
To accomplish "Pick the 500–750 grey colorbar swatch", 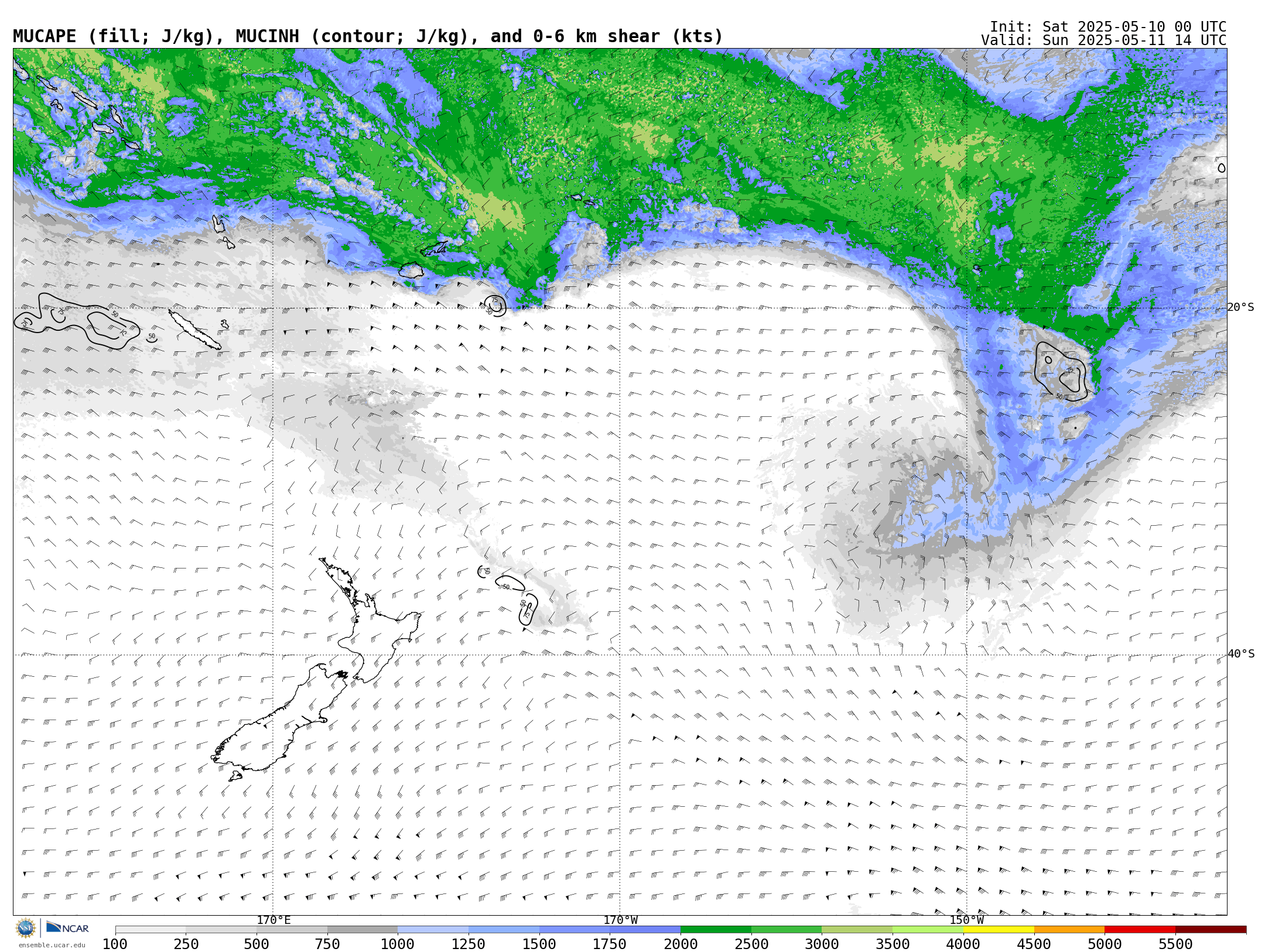I will (292, 930).
